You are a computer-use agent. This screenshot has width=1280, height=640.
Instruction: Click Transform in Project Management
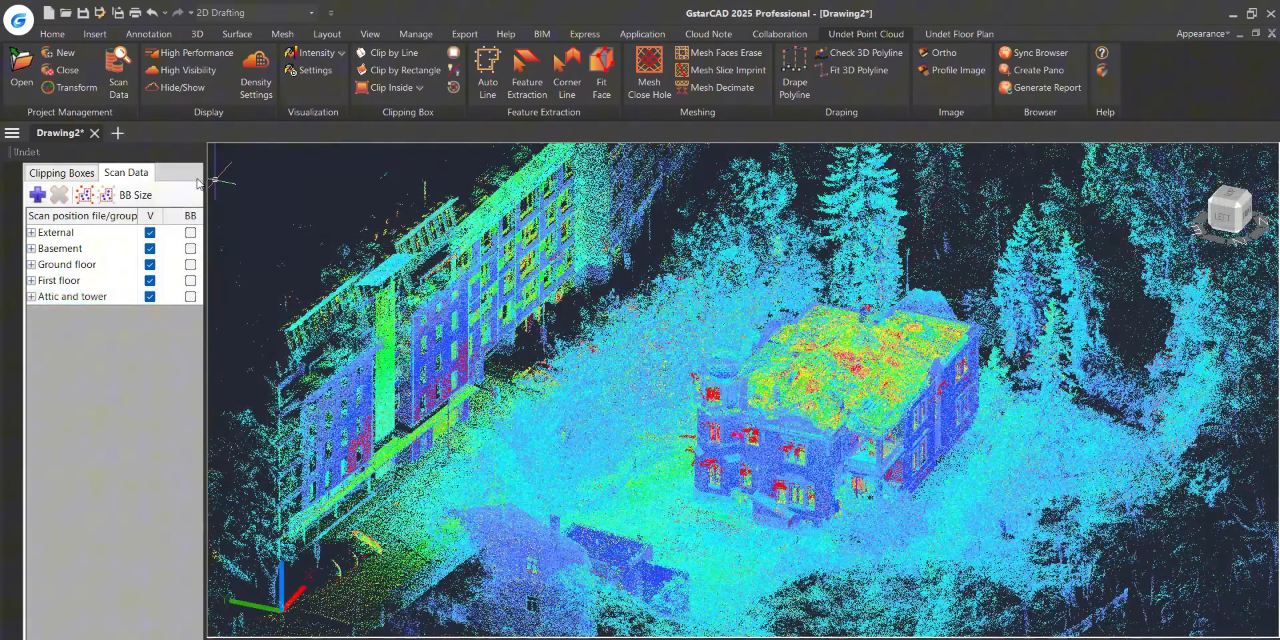[69, 87]
